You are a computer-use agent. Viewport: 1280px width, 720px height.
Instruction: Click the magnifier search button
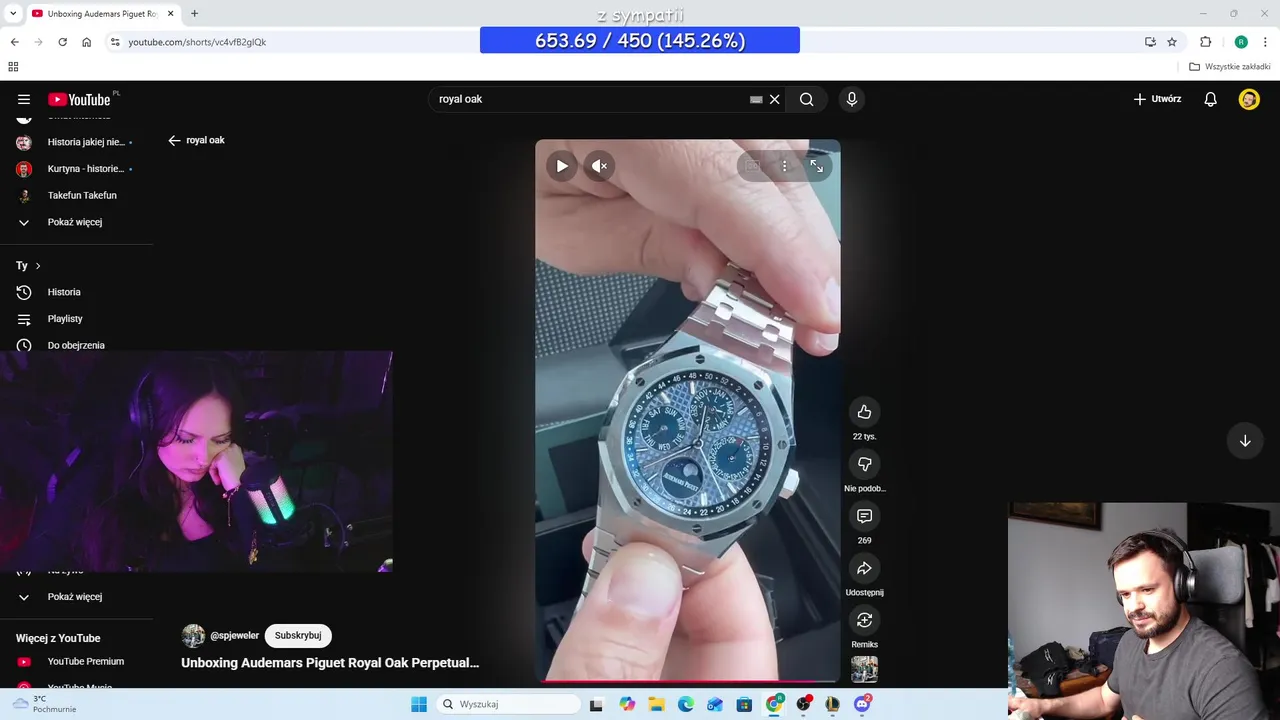(806, 99)
